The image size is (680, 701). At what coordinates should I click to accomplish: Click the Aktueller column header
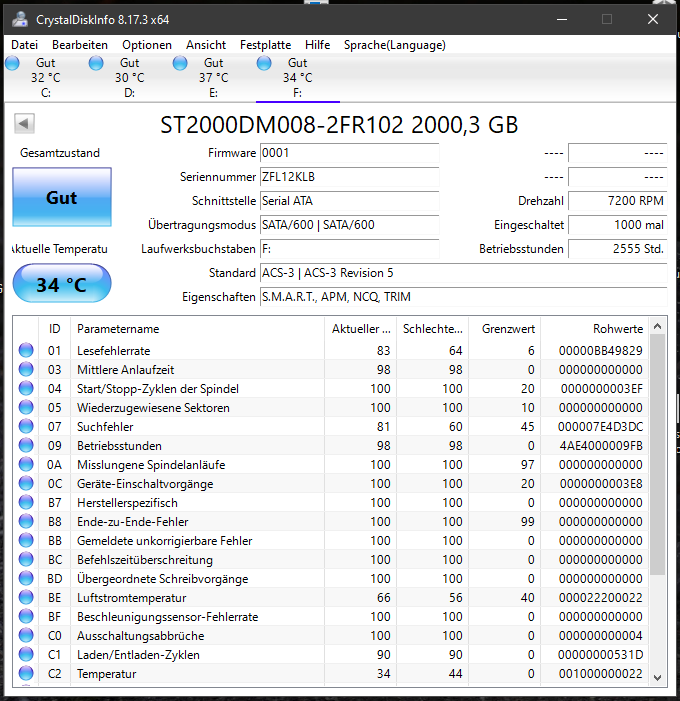coord(360,329)
